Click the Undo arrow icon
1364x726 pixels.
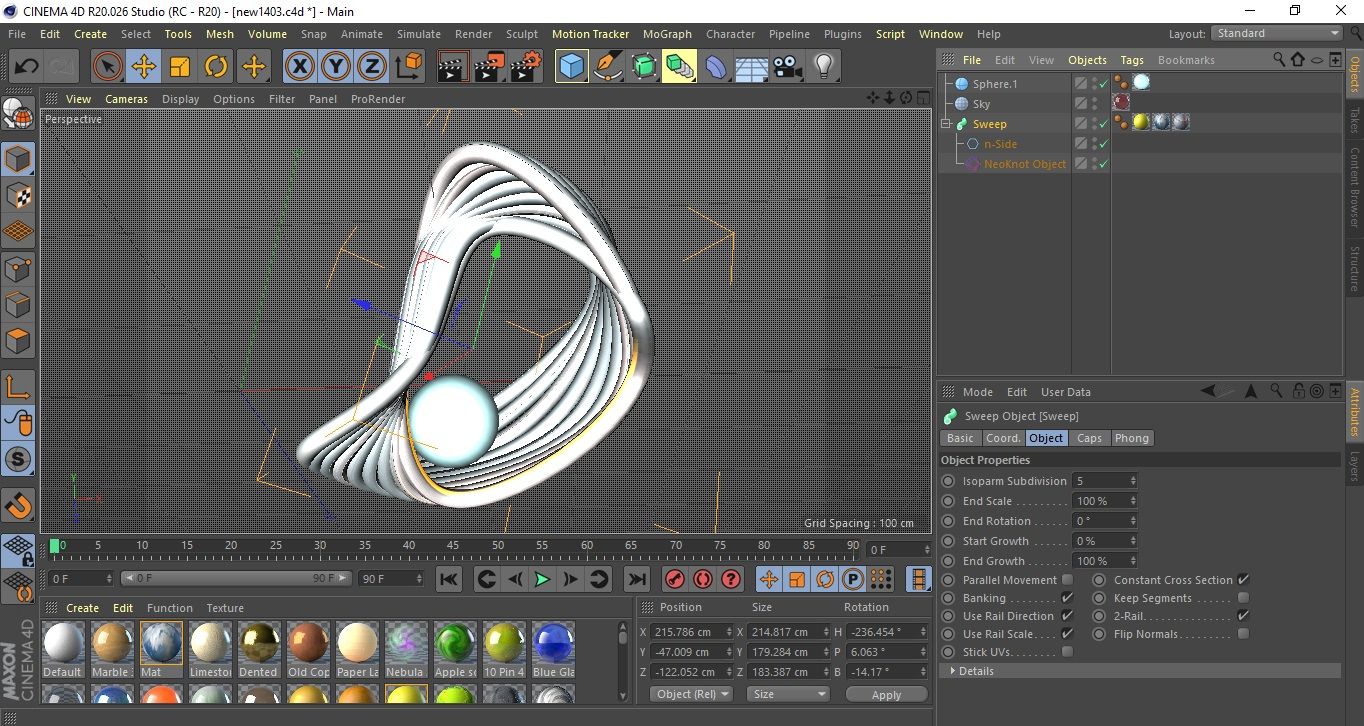tap(27, 67)
